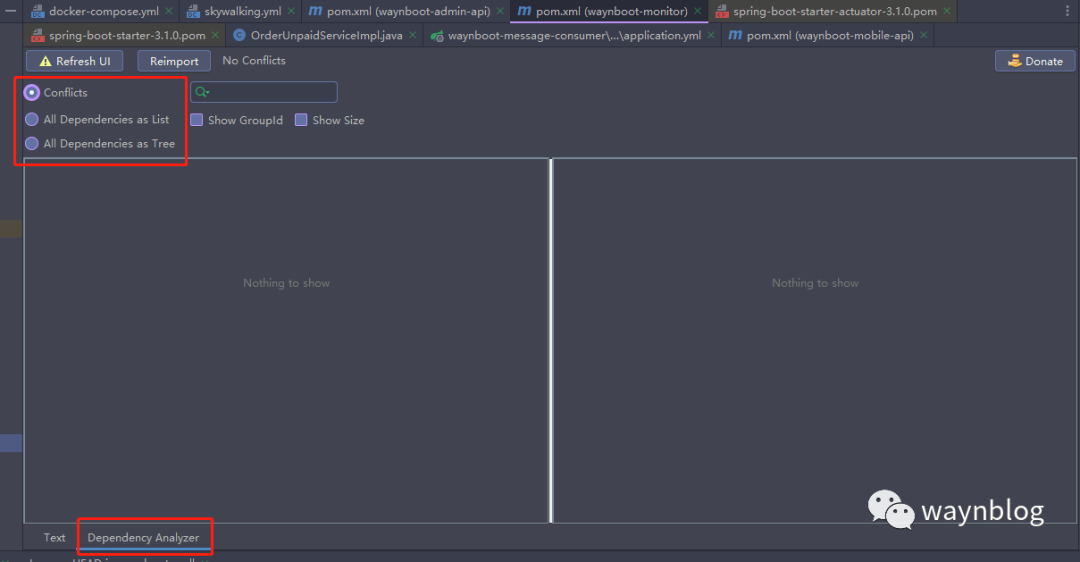Close spring-boot-starter-3.1.0.pom tab

coord(215,35)
